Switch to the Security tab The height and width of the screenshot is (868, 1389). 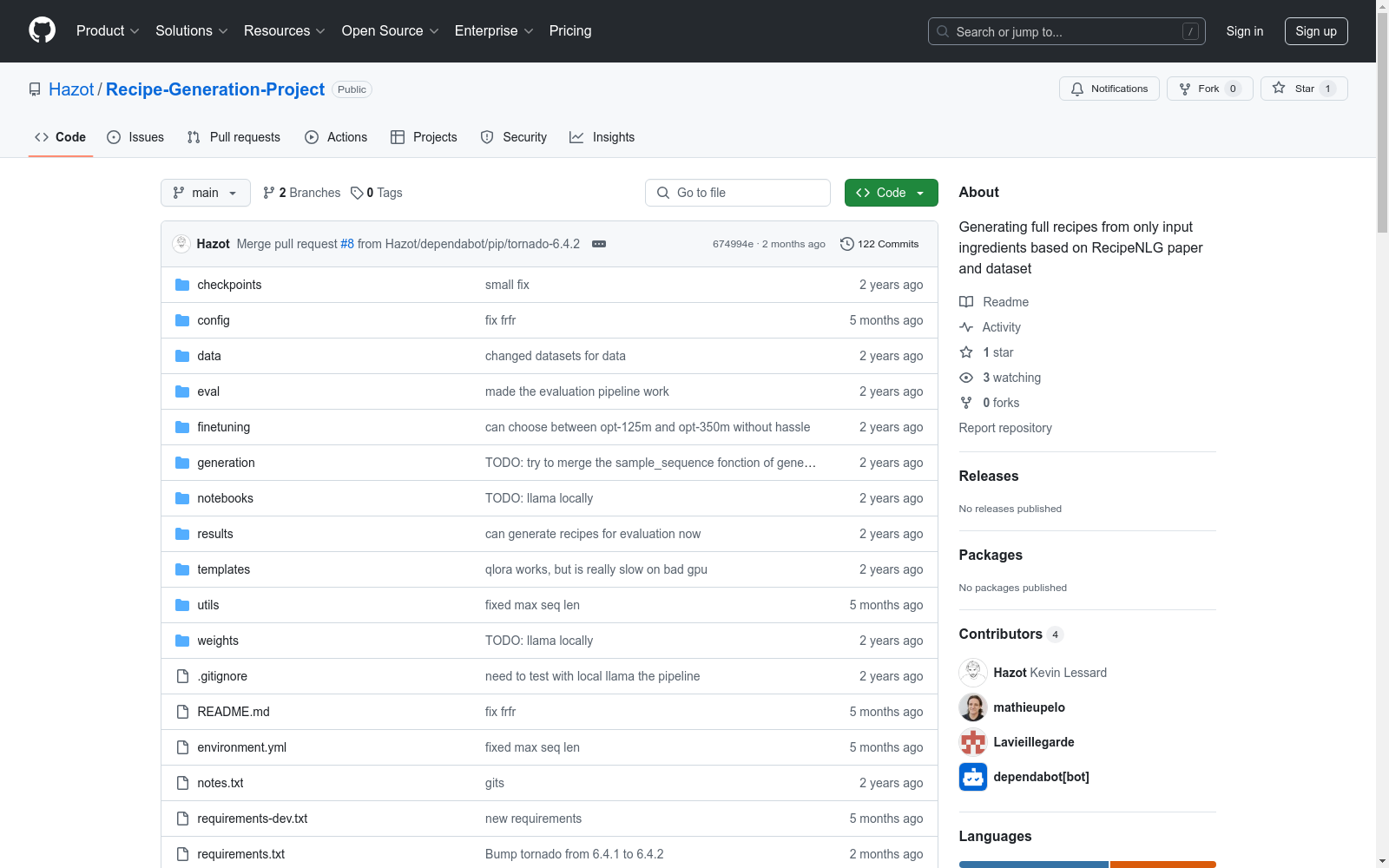pos(514,137)
